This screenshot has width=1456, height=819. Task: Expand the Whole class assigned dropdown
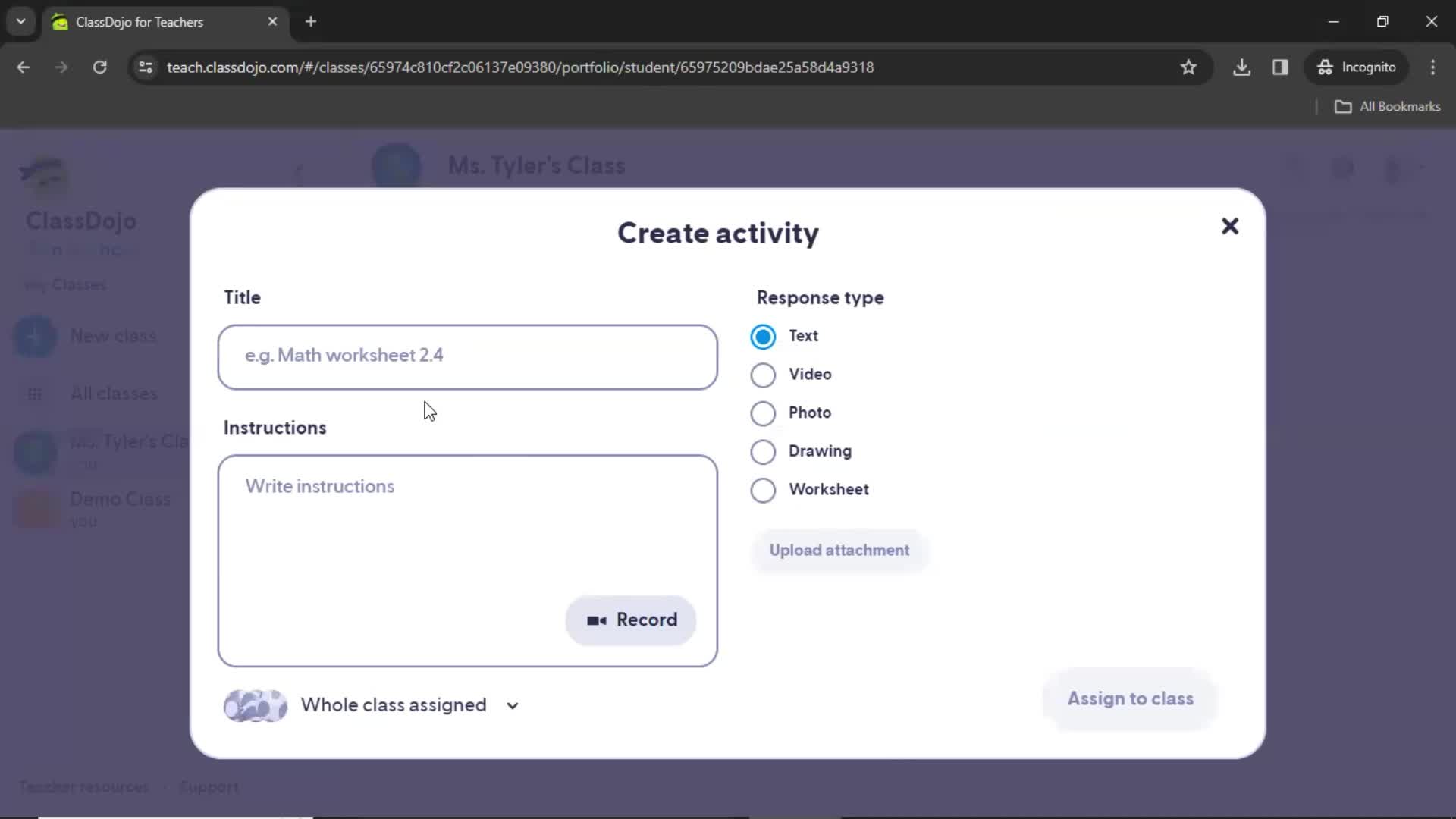pos(513,706)
